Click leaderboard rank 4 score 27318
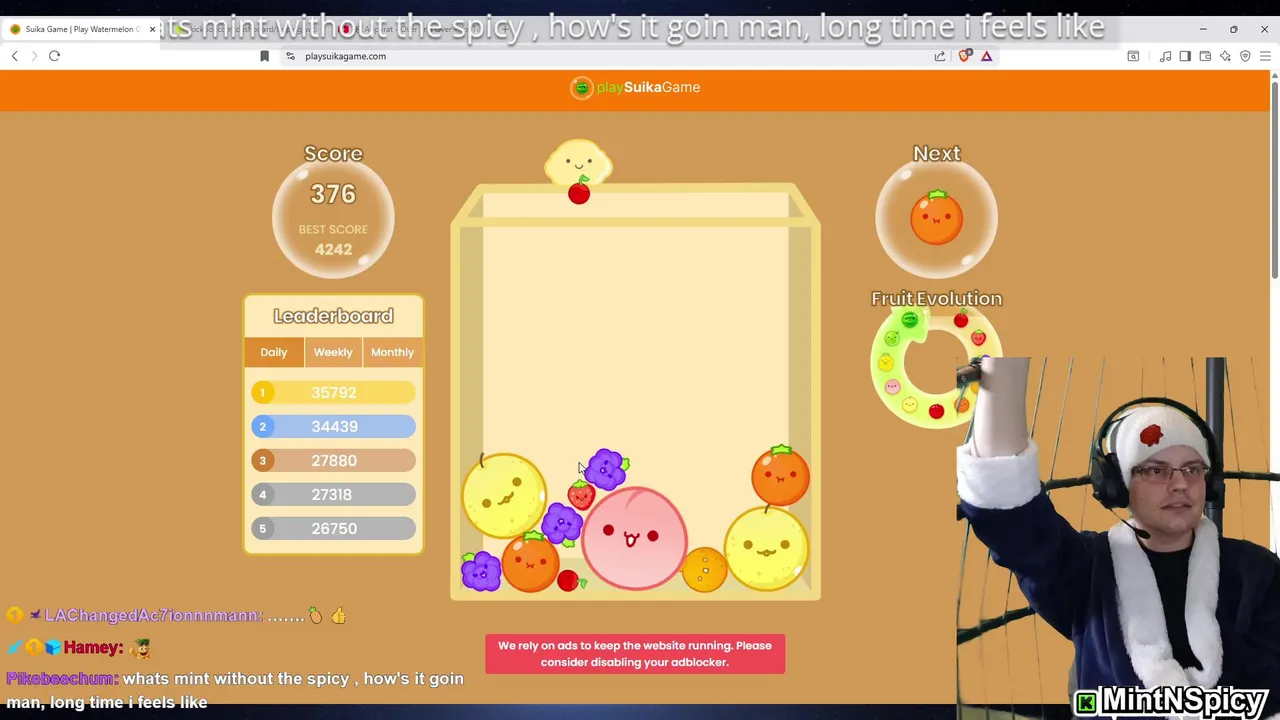Viewport: 1280px width, 720px height. (333, 495)
